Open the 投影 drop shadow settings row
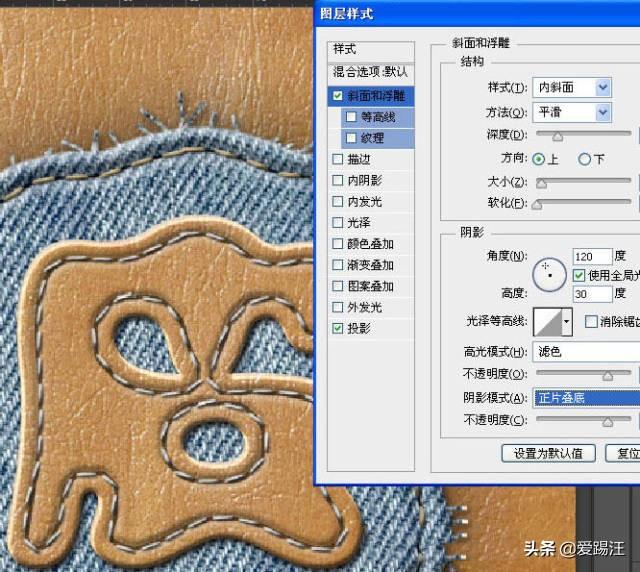 pos(371,328)
